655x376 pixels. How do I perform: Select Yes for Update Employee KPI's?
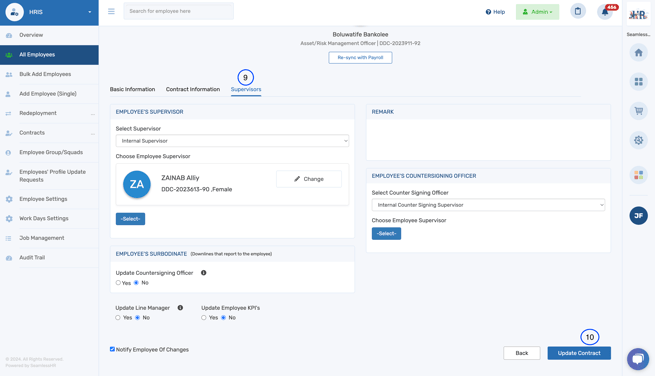pos(204,318)
